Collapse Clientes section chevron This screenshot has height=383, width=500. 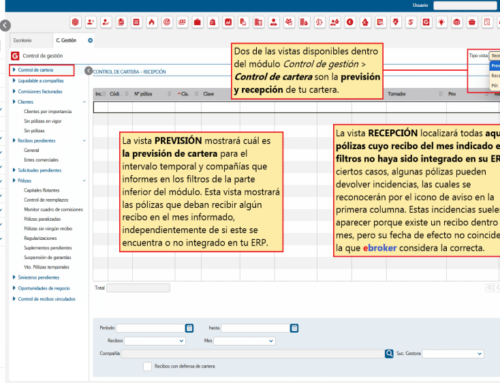coord(84,102)
